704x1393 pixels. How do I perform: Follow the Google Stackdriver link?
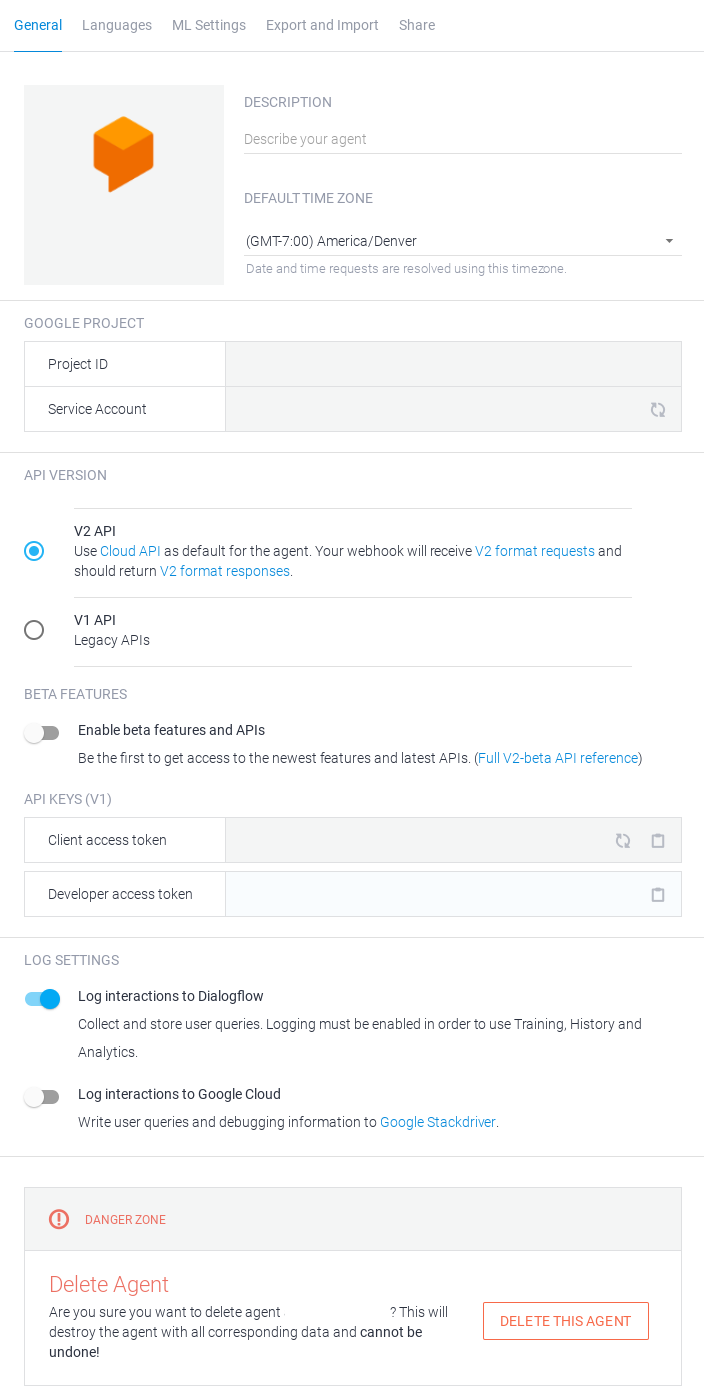click(x=437, y=1122)
